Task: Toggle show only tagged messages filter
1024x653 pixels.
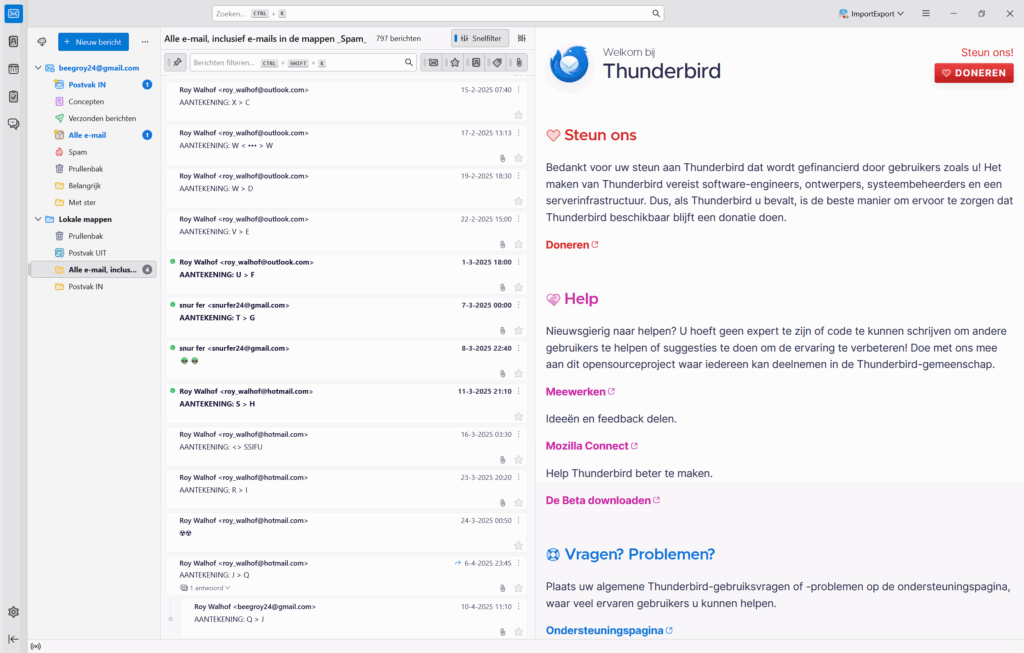Action: pyautogui.click(x=497, y=63)
